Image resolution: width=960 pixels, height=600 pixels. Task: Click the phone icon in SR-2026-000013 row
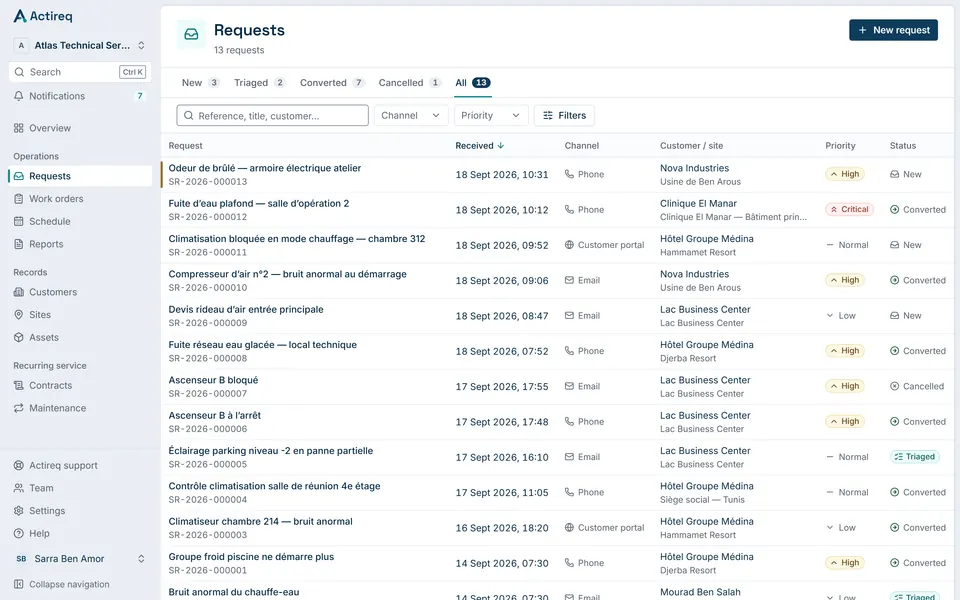pyautogui.click(x=569, y=174)
